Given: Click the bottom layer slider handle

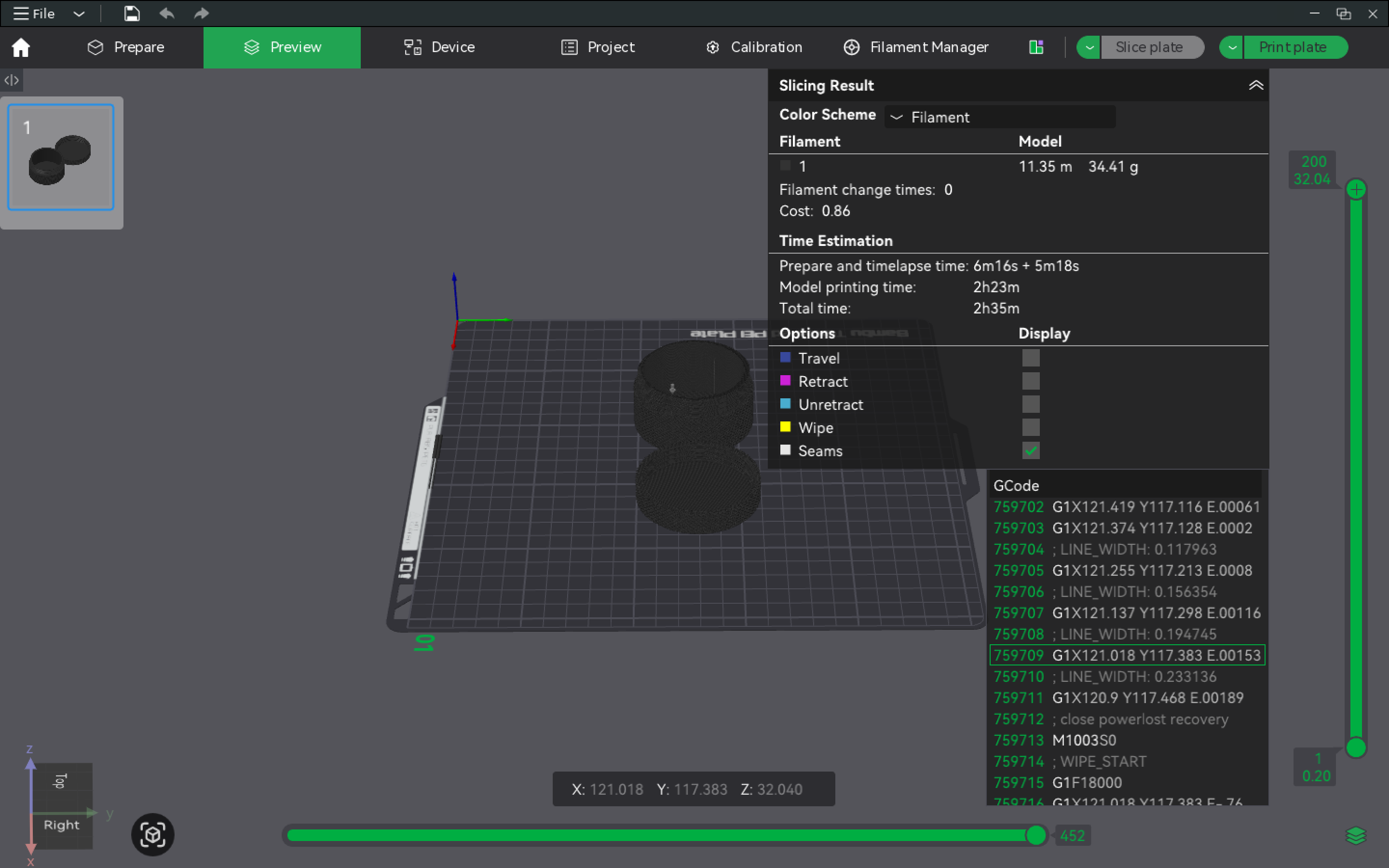Looking at the screenshot, I should click(x=1356, y=747).
